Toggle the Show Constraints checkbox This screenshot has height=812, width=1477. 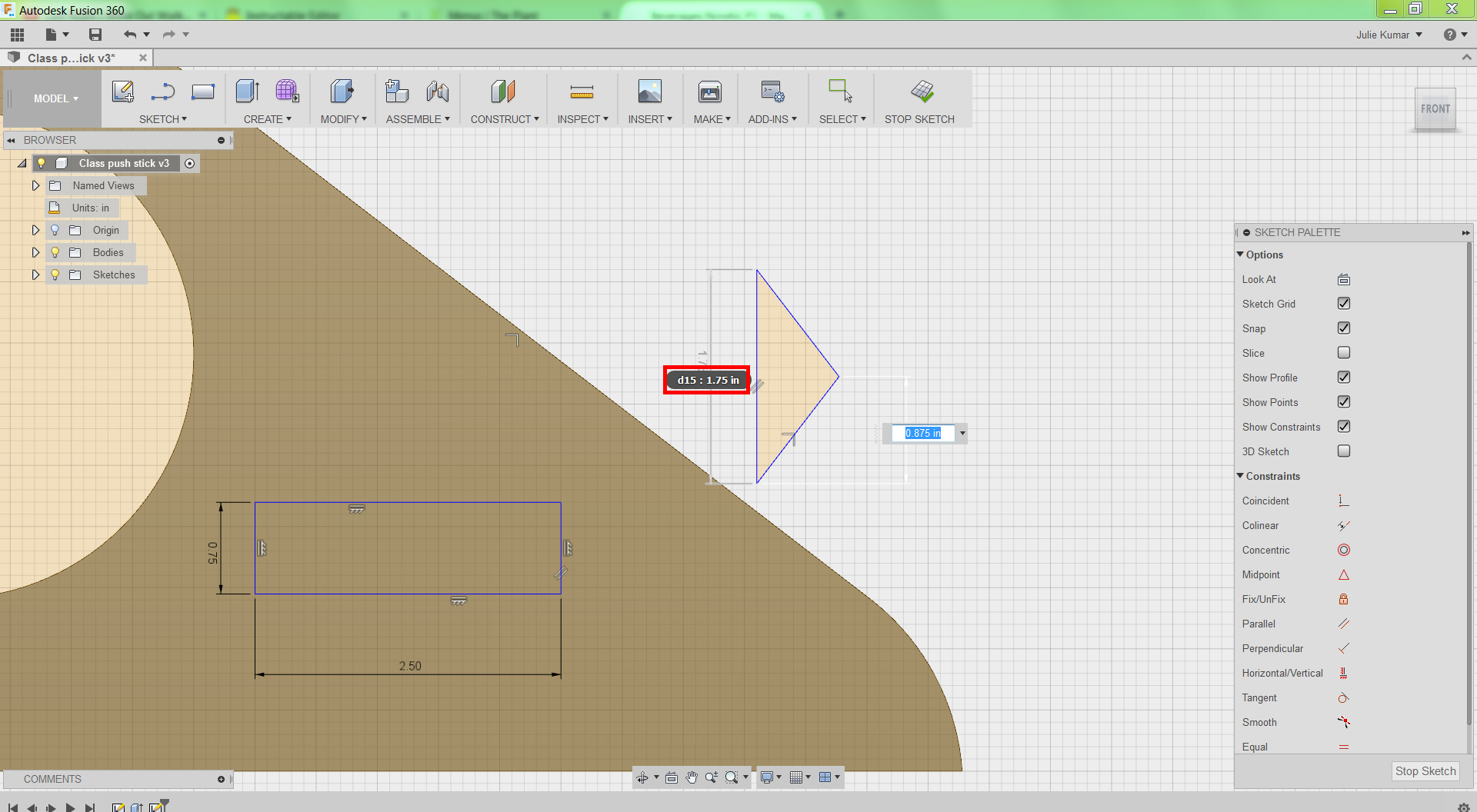[1344, 427]
